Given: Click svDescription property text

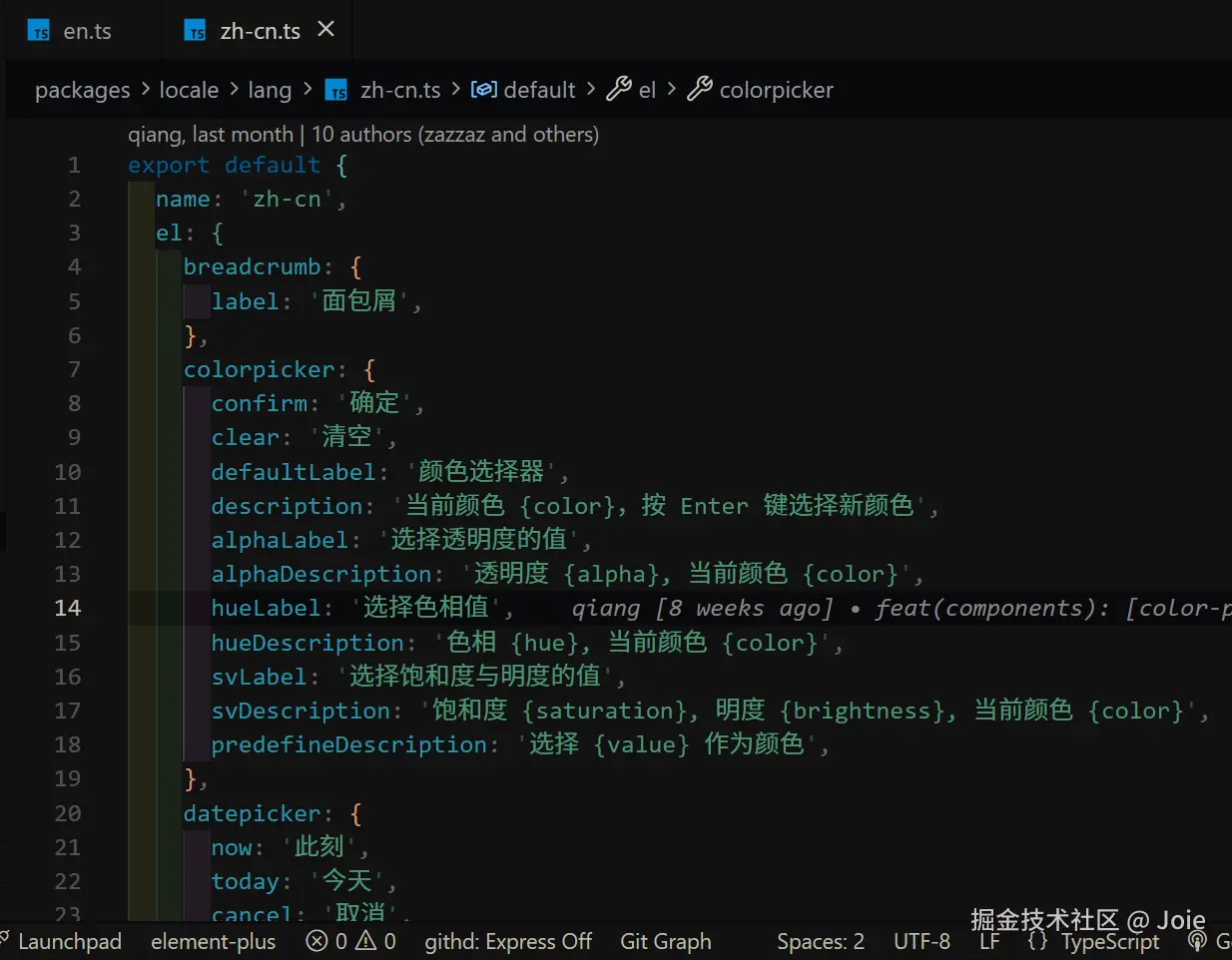Looking at the screenshot, I should [x=300, y=711].
